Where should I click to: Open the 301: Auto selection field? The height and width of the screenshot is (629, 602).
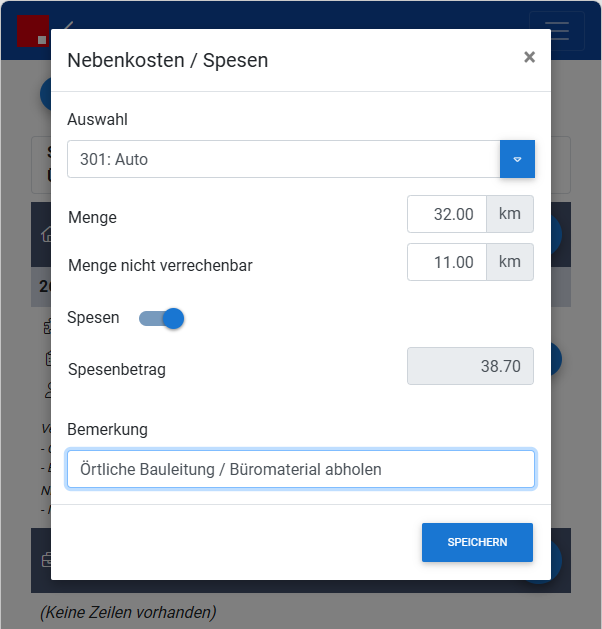click(284, 159)
